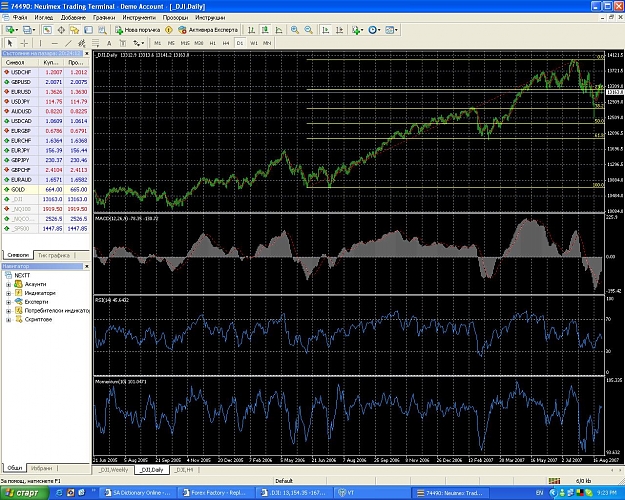Click the Активира Експерта button
The width and height of the screenshot is (625, 500).
(208, 30)
